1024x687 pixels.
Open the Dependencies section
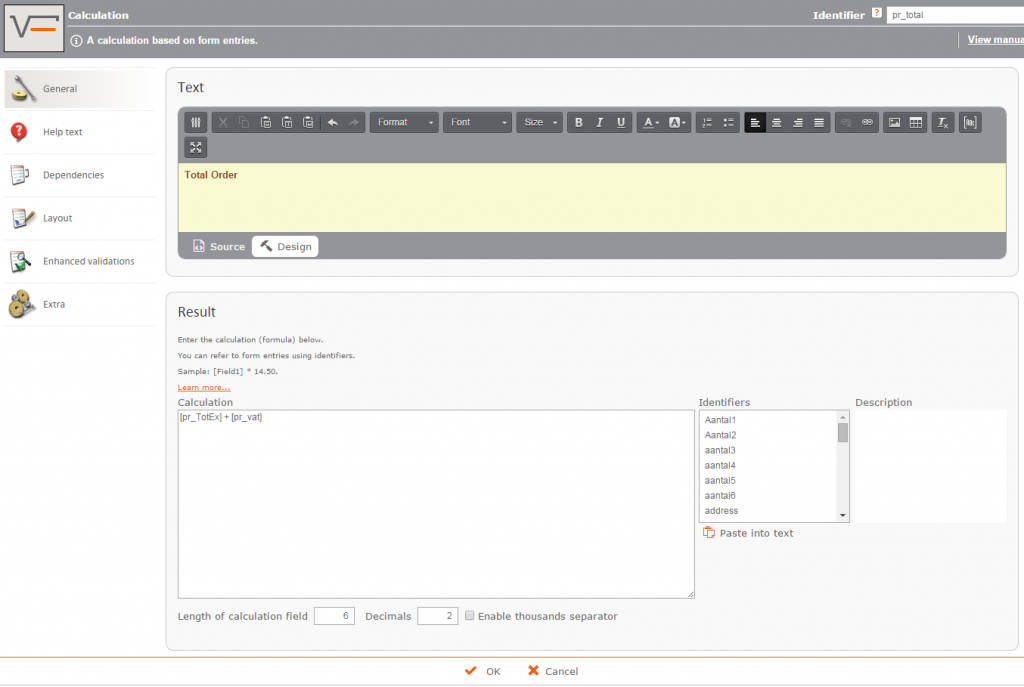[73, 175]
